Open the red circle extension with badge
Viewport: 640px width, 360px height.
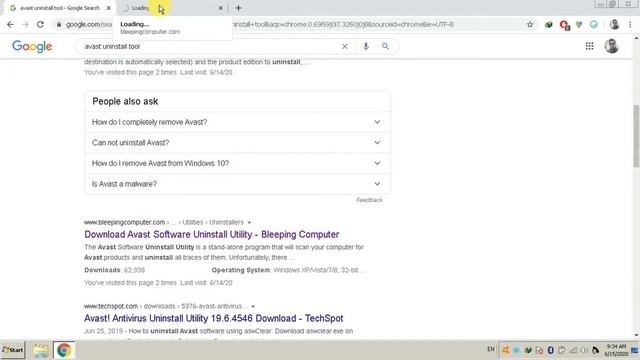click(x=564, y=25)
